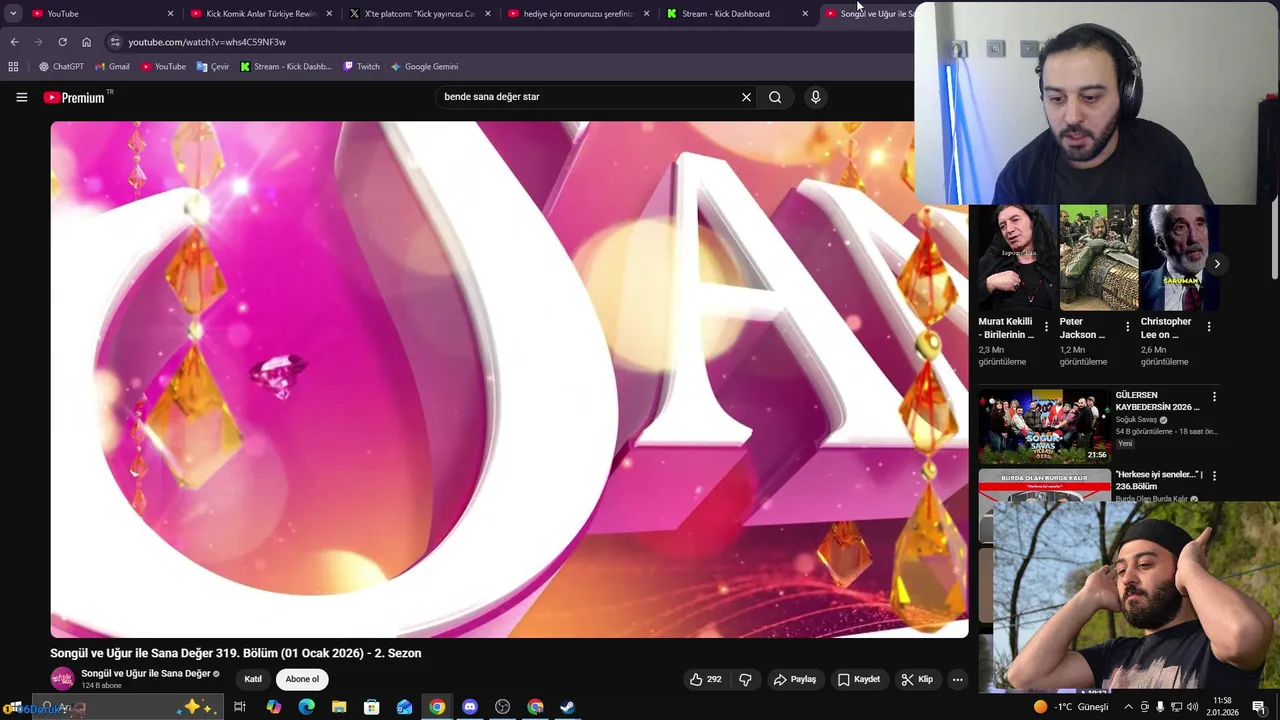Share the video with Paylaş
The image size is (1280, 720).
pos(794,679)
